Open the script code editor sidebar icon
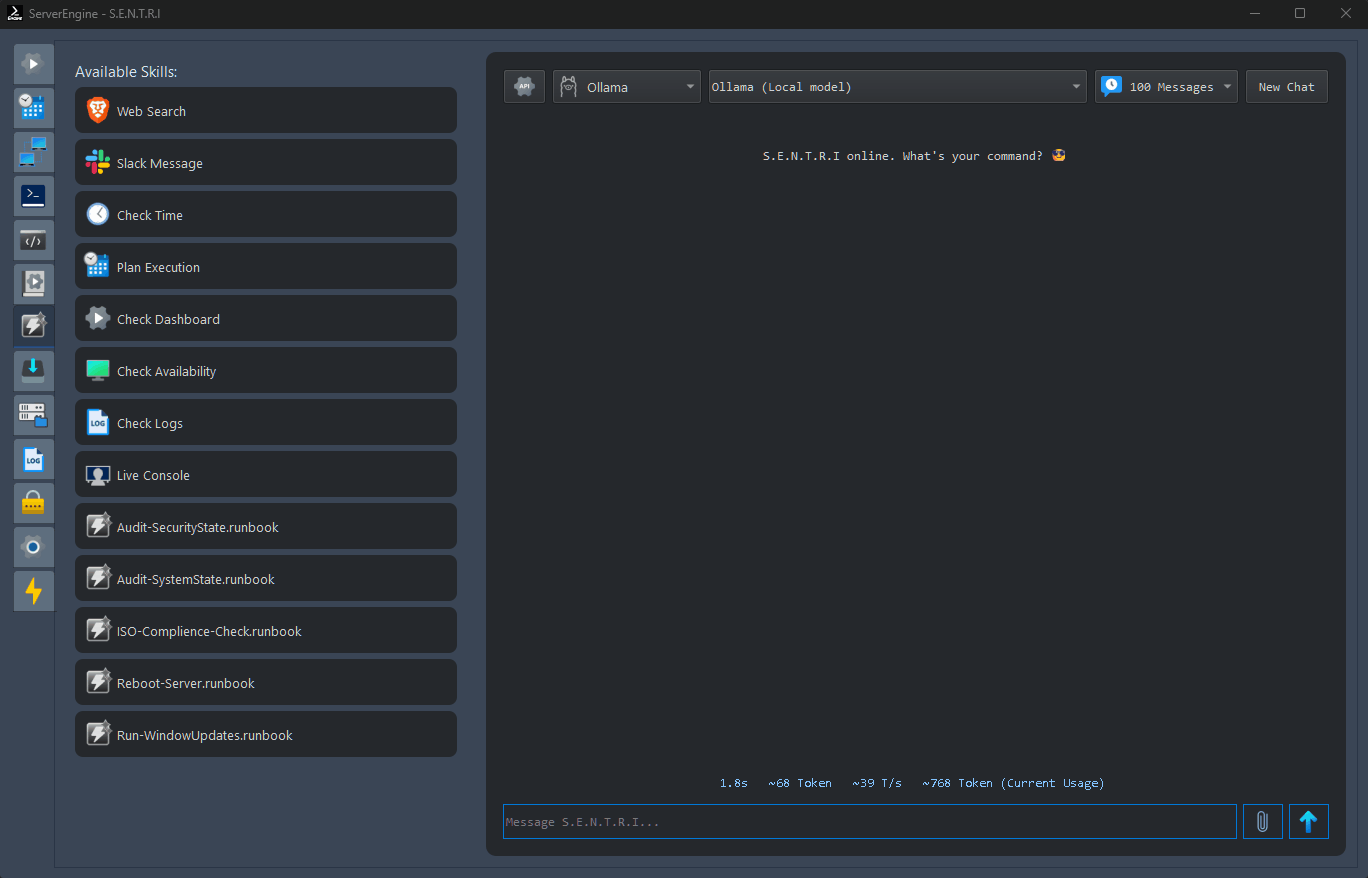Image resolution: width=1368 pixels, height=878 pixels. pos(33,240)
